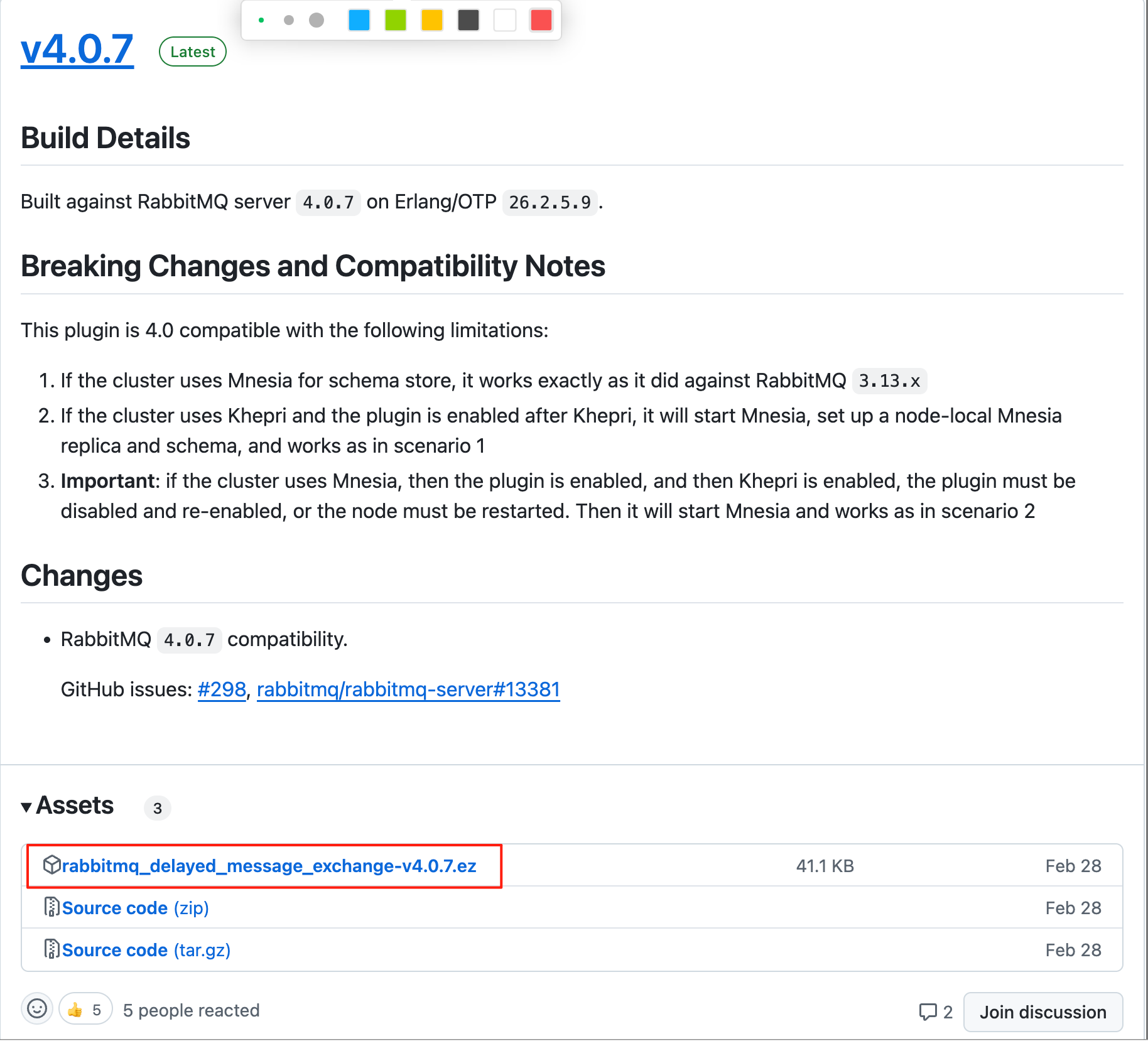Click the 41.1 KB file size text

825,866
